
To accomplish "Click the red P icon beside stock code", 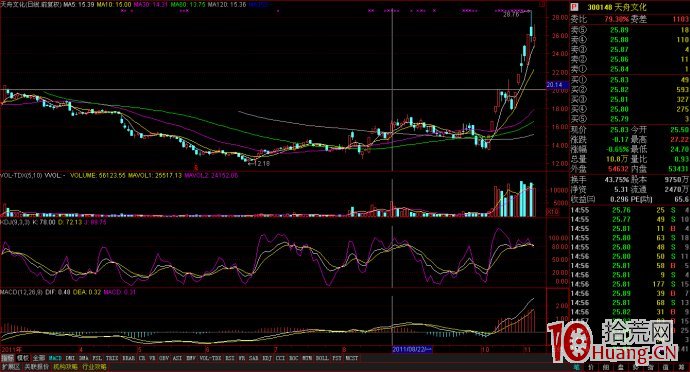I will point(574,7).
